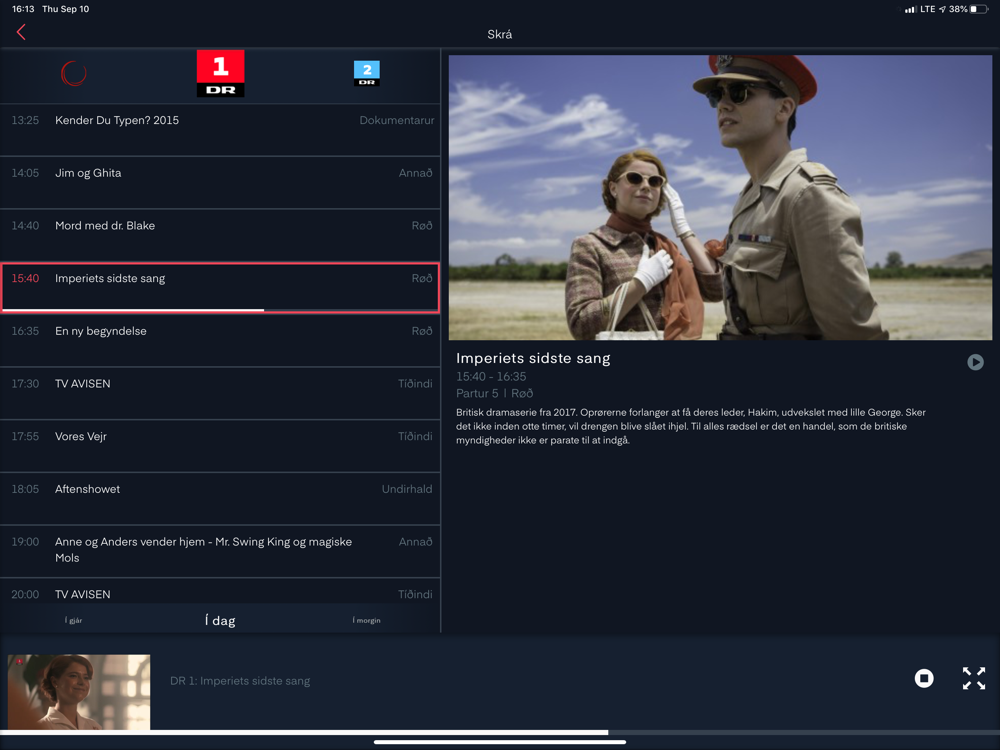This screenshot has width=1000, height=750.
Task: Switch schedule to Í gjár
Action: (73, 621)
